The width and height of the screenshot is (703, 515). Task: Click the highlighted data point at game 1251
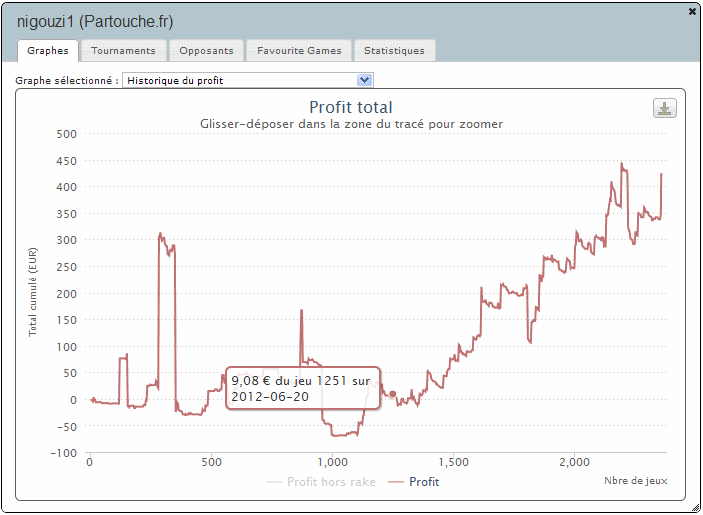[393, 394]
